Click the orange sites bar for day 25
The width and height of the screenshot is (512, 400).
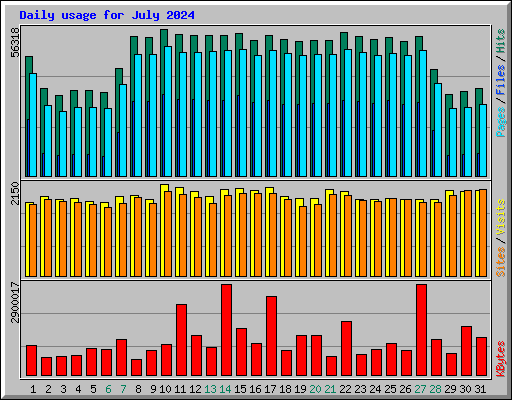[x=393, y=238]
